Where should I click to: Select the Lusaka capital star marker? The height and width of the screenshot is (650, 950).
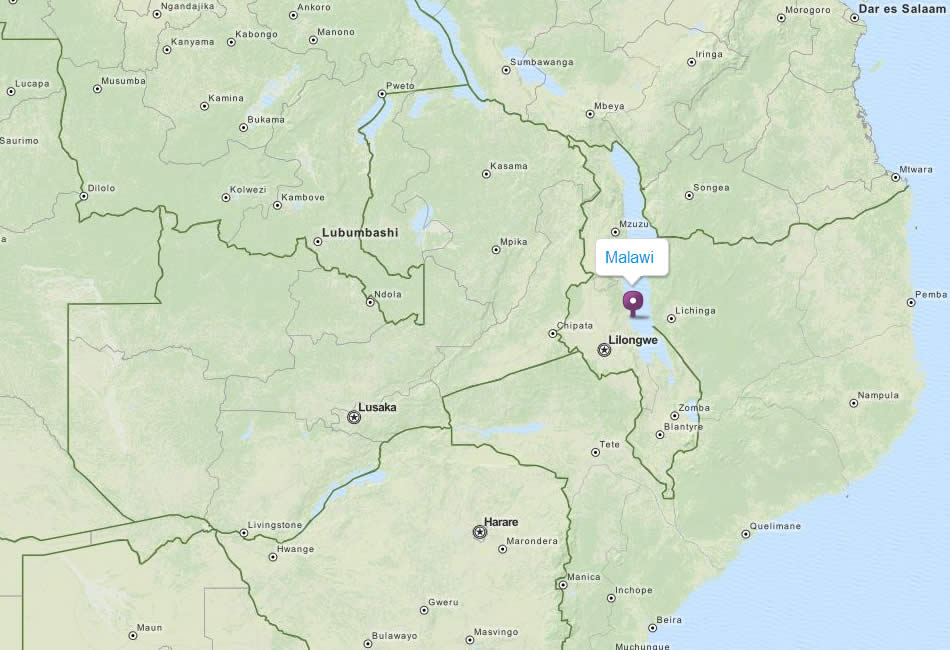(354, 417)
